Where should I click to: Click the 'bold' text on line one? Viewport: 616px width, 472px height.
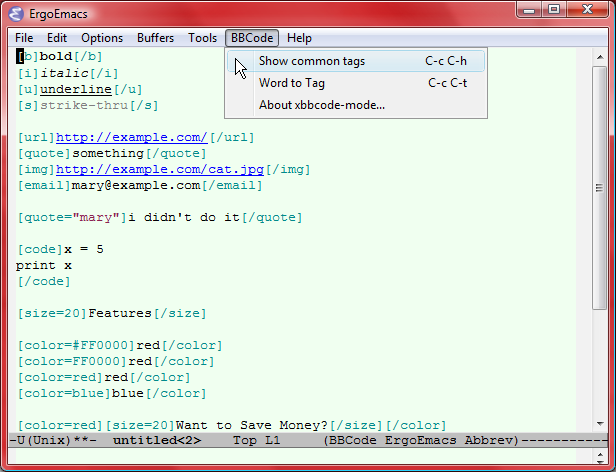pyautogui.click(x=56, y=57)
